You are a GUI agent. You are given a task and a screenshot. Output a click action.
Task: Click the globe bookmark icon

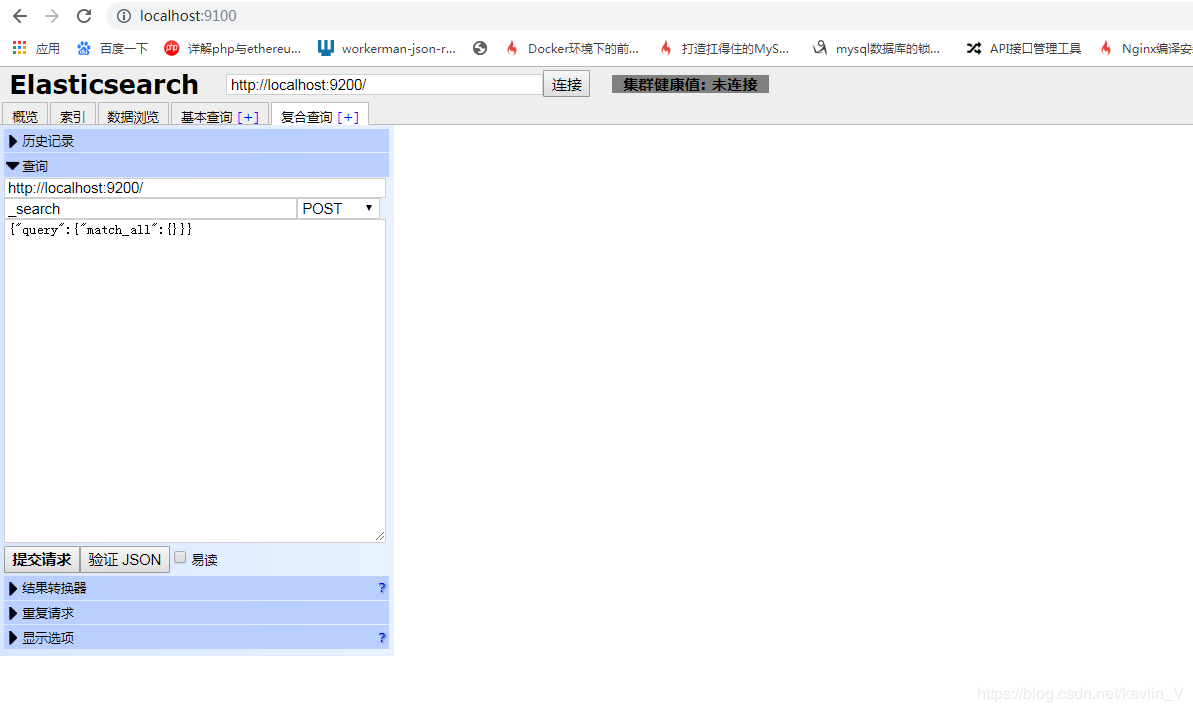[479, 48]
